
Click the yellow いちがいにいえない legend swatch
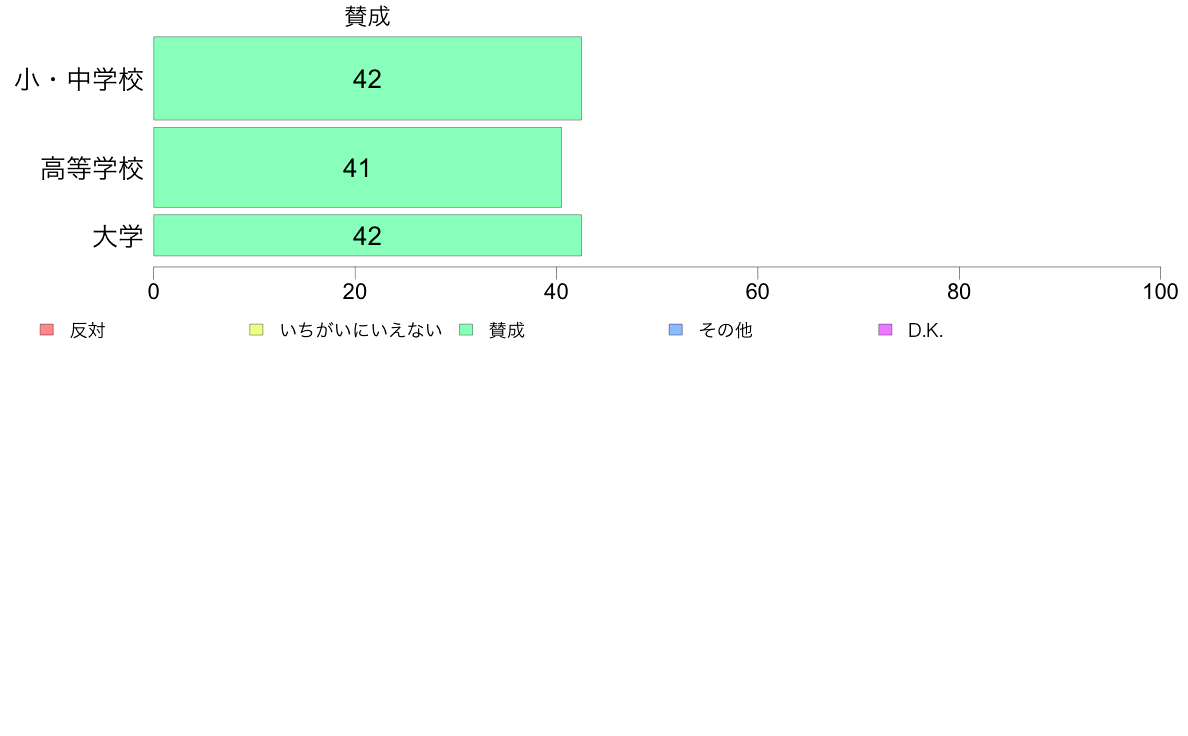point(257,330)
